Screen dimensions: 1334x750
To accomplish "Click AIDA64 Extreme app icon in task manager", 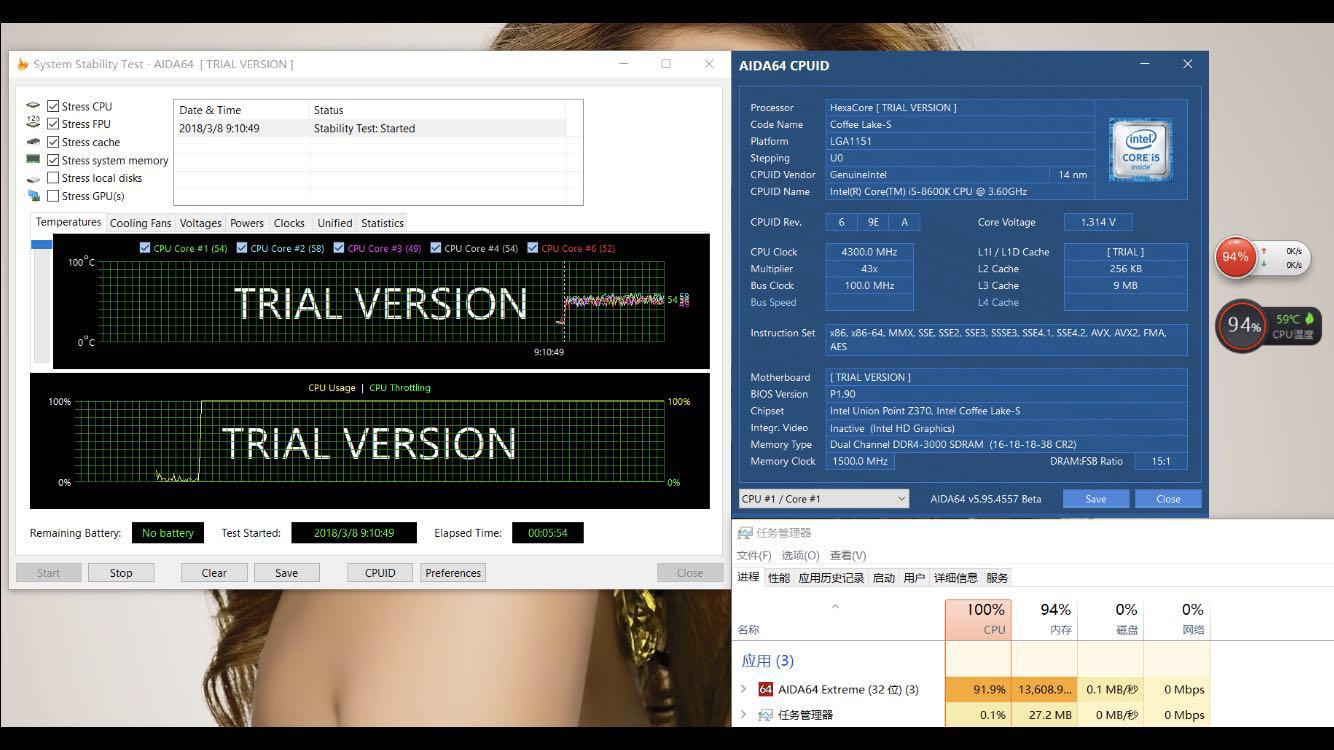I will click(x=766, y=689).
